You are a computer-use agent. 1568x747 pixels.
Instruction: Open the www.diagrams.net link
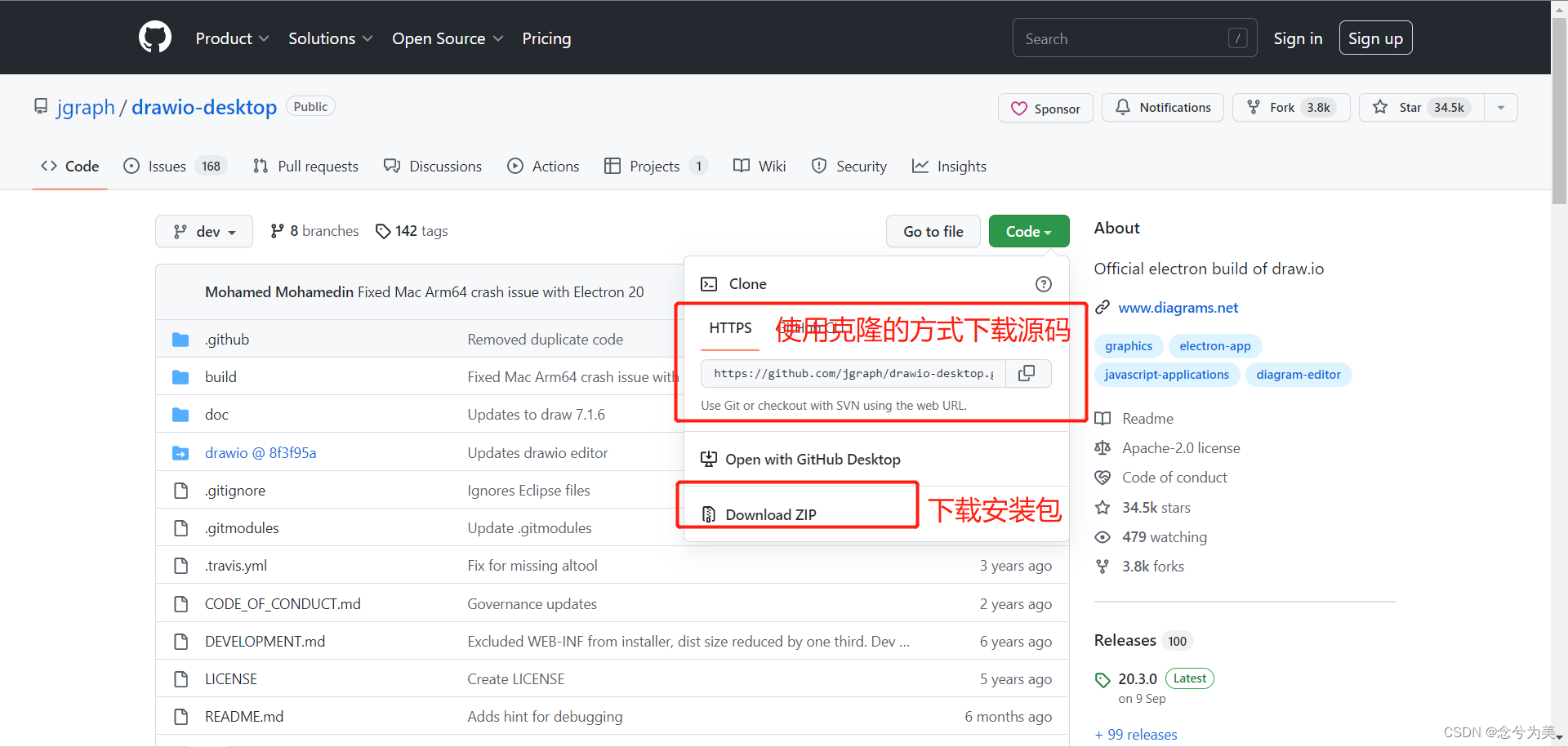1178,308
